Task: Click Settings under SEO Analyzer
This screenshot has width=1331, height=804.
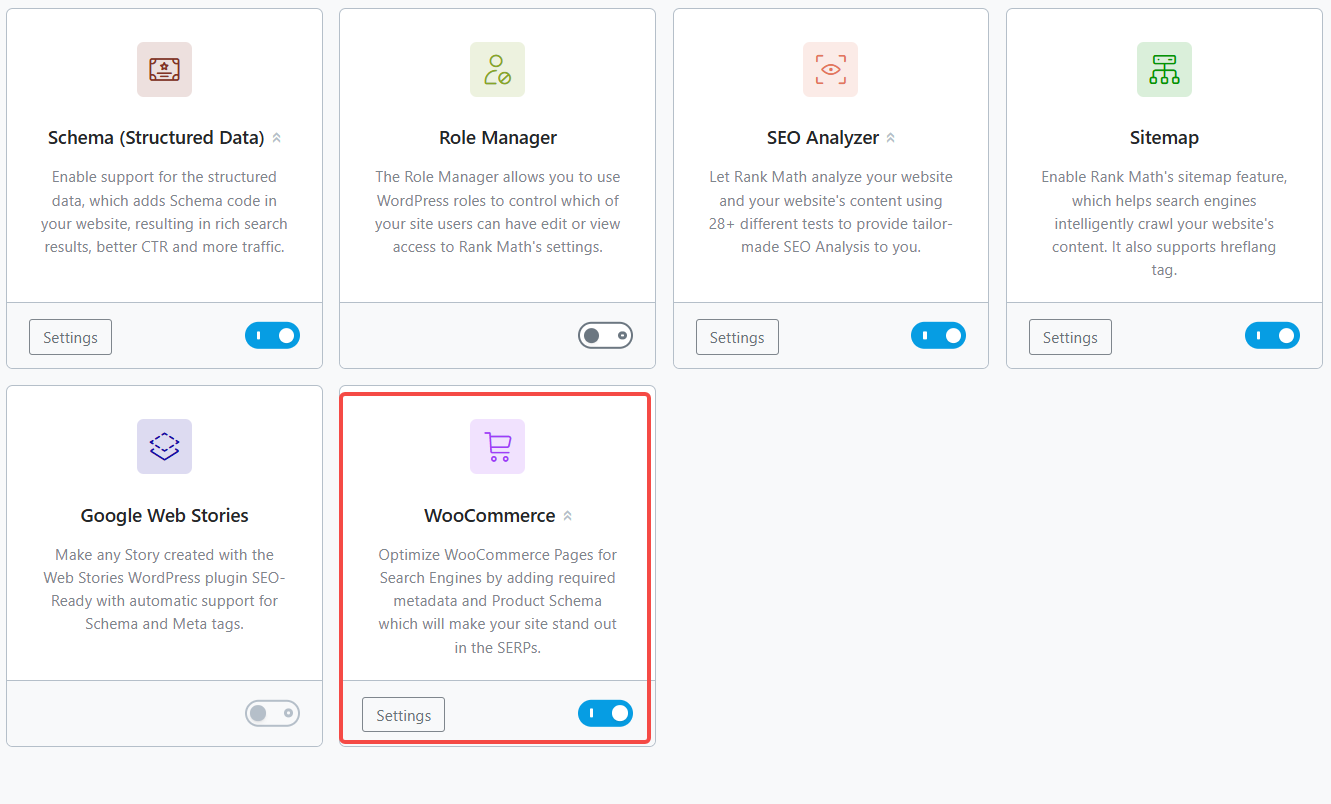Action: 737,337
